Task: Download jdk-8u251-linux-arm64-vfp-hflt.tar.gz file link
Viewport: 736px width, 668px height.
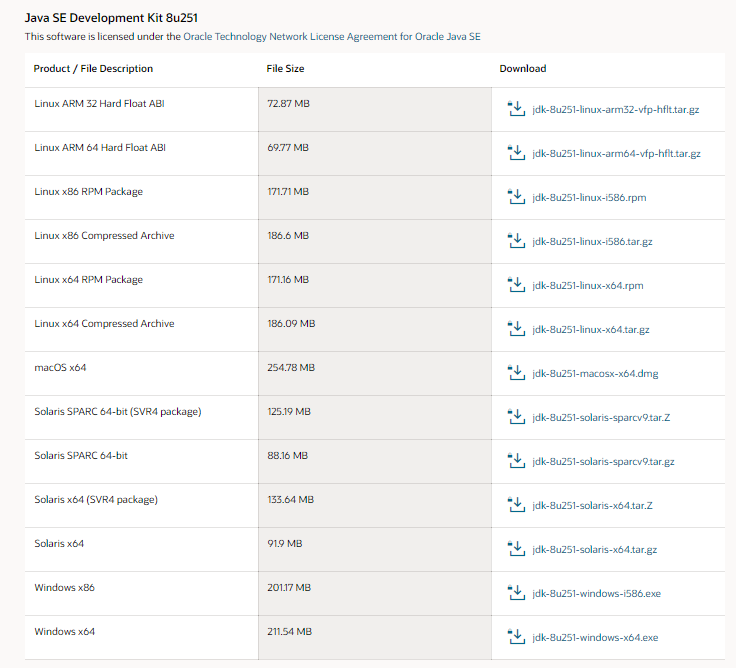Action: click(616, 154)
